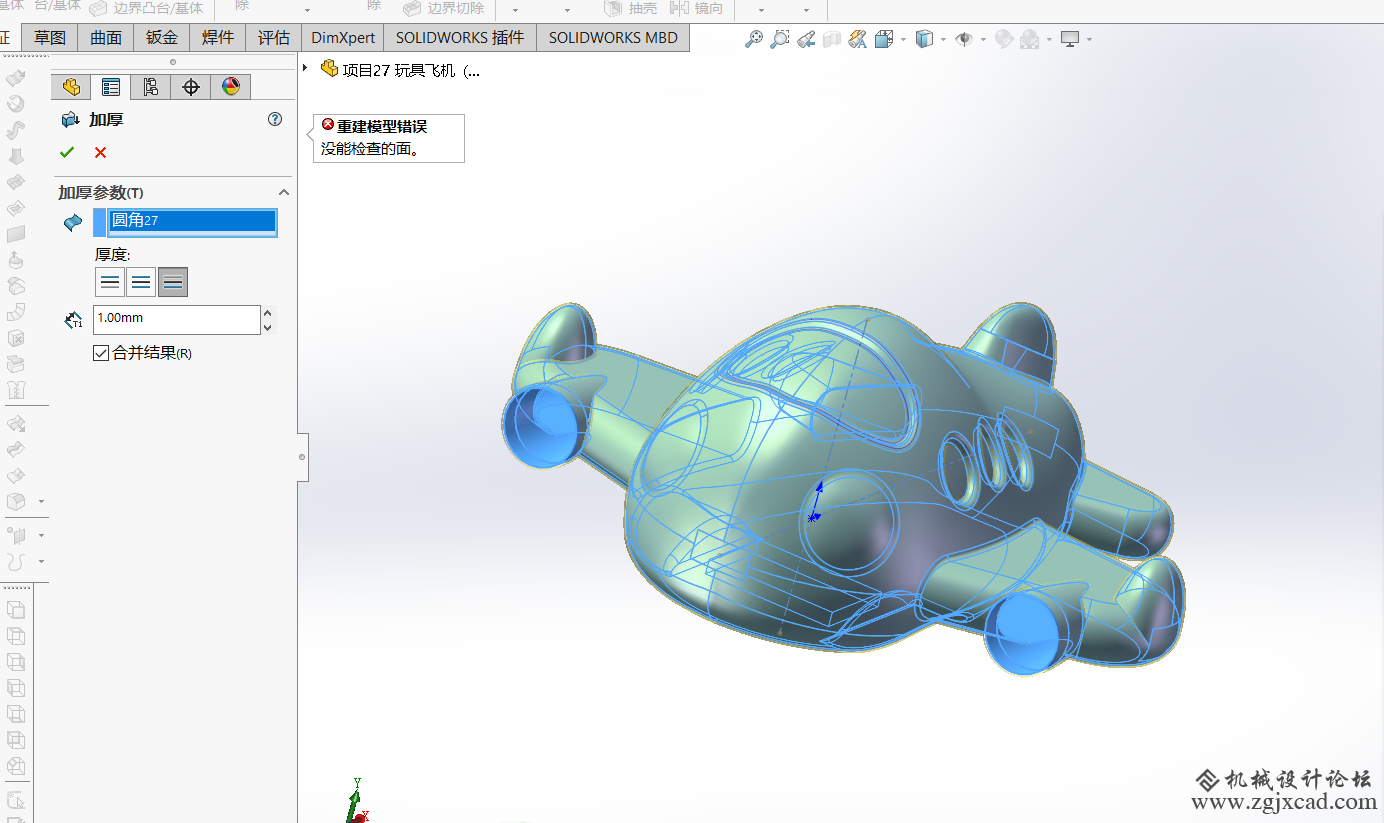
Task: Select thicken both sides thickness option
Action: click(141, 282)
